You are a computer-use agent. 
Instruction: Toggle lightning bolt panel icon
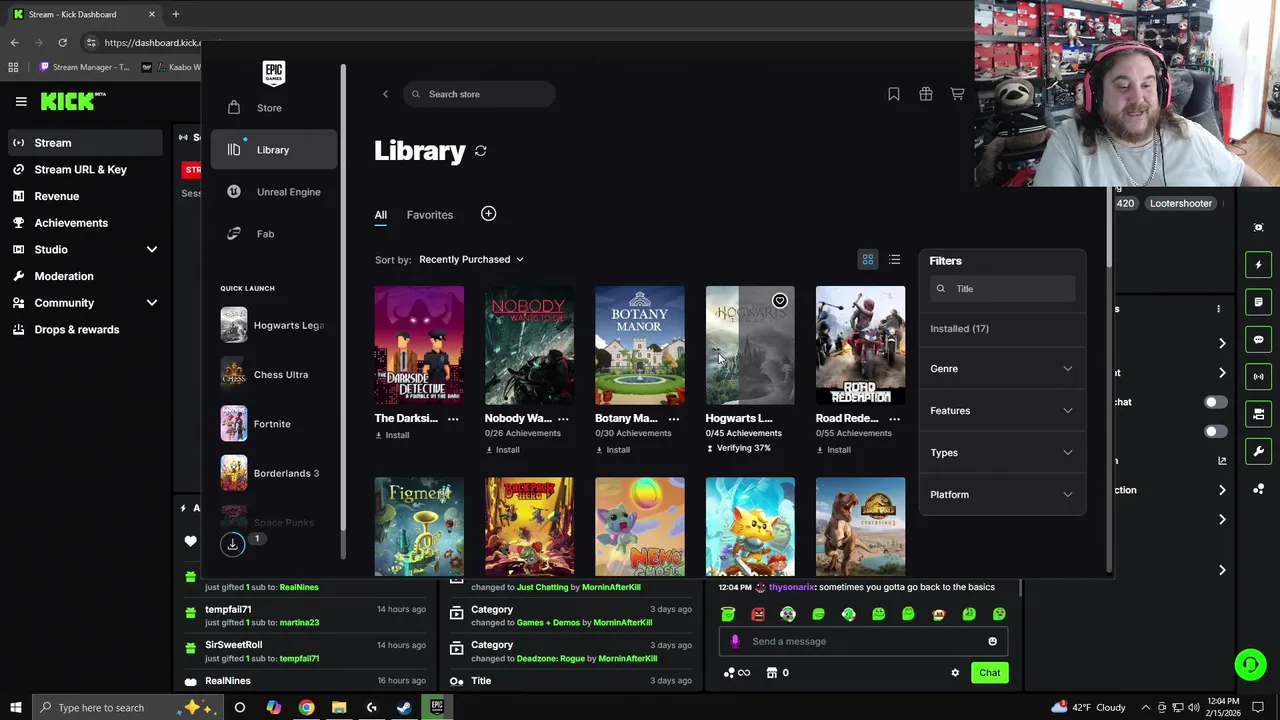[1259, 265]
